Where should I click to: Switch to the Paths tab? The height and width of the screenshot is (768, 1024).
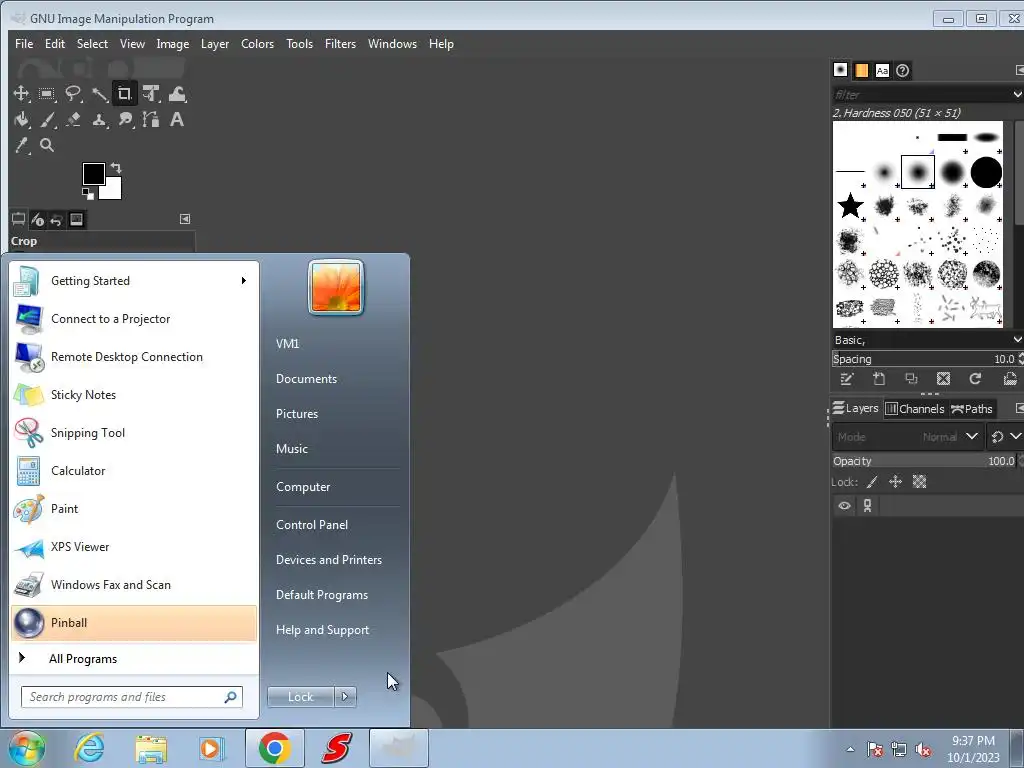click(972, 409)
